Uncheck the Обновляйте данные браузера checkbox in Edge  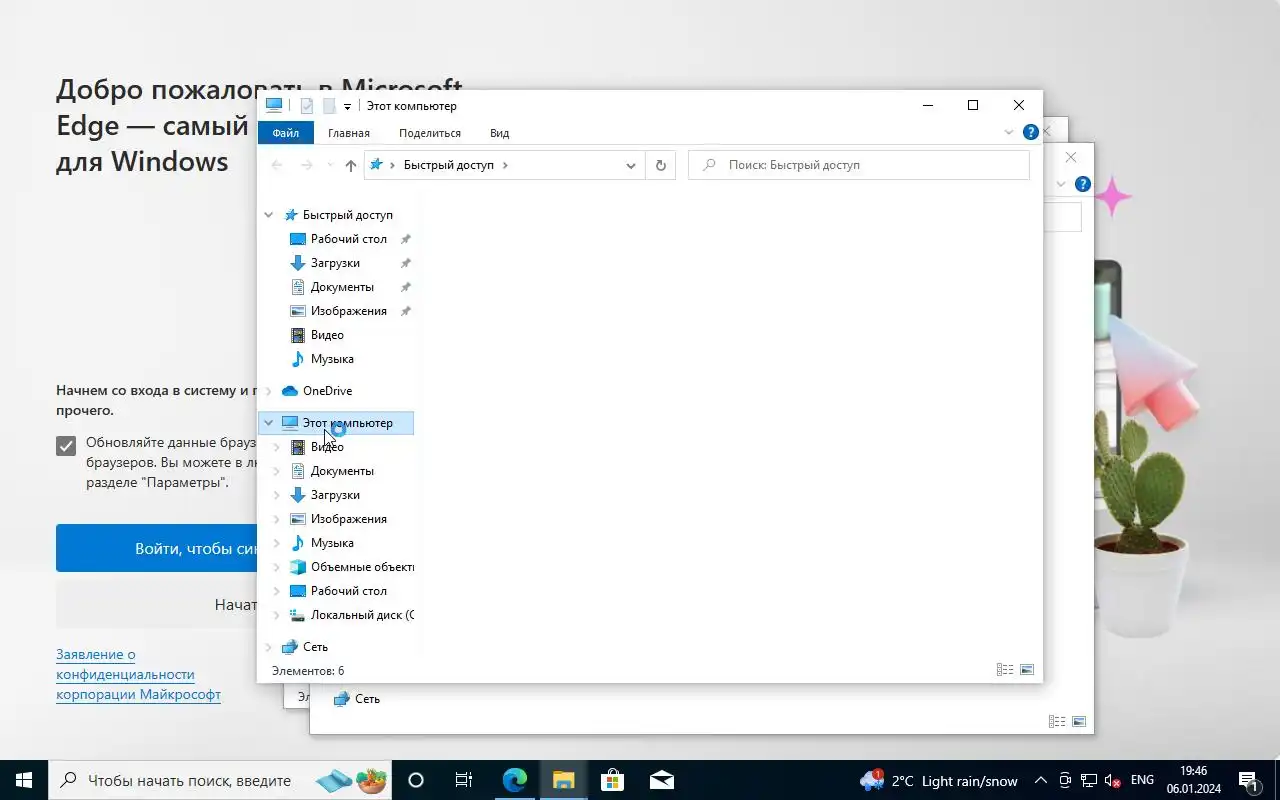[66, 446]
